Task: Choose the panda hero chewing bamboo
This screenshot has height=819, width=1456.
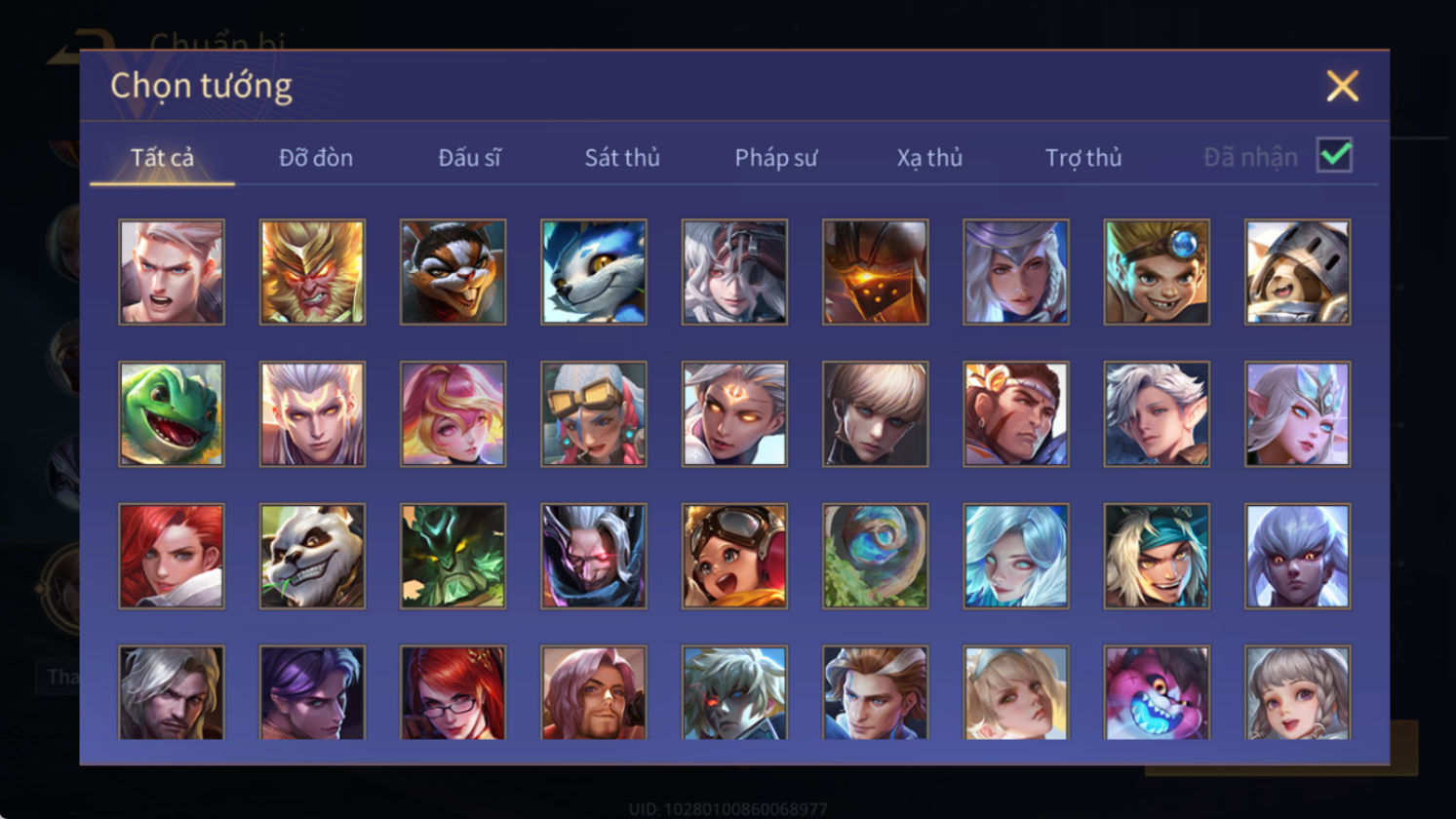Action: click(312, 557)
